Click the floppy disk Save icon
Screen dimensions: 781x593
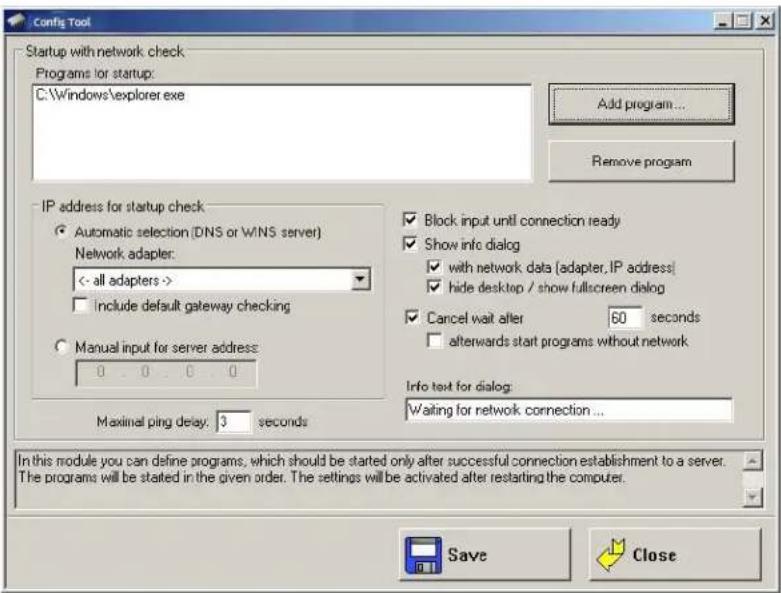coord(423,555)
